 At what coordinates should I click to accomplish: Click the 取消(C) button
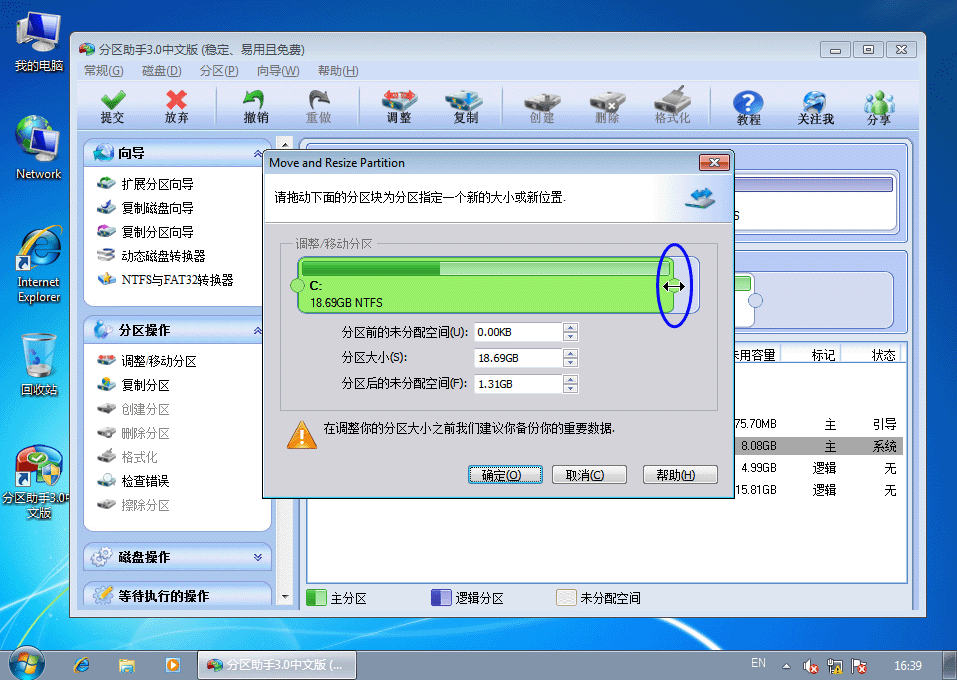589,474
